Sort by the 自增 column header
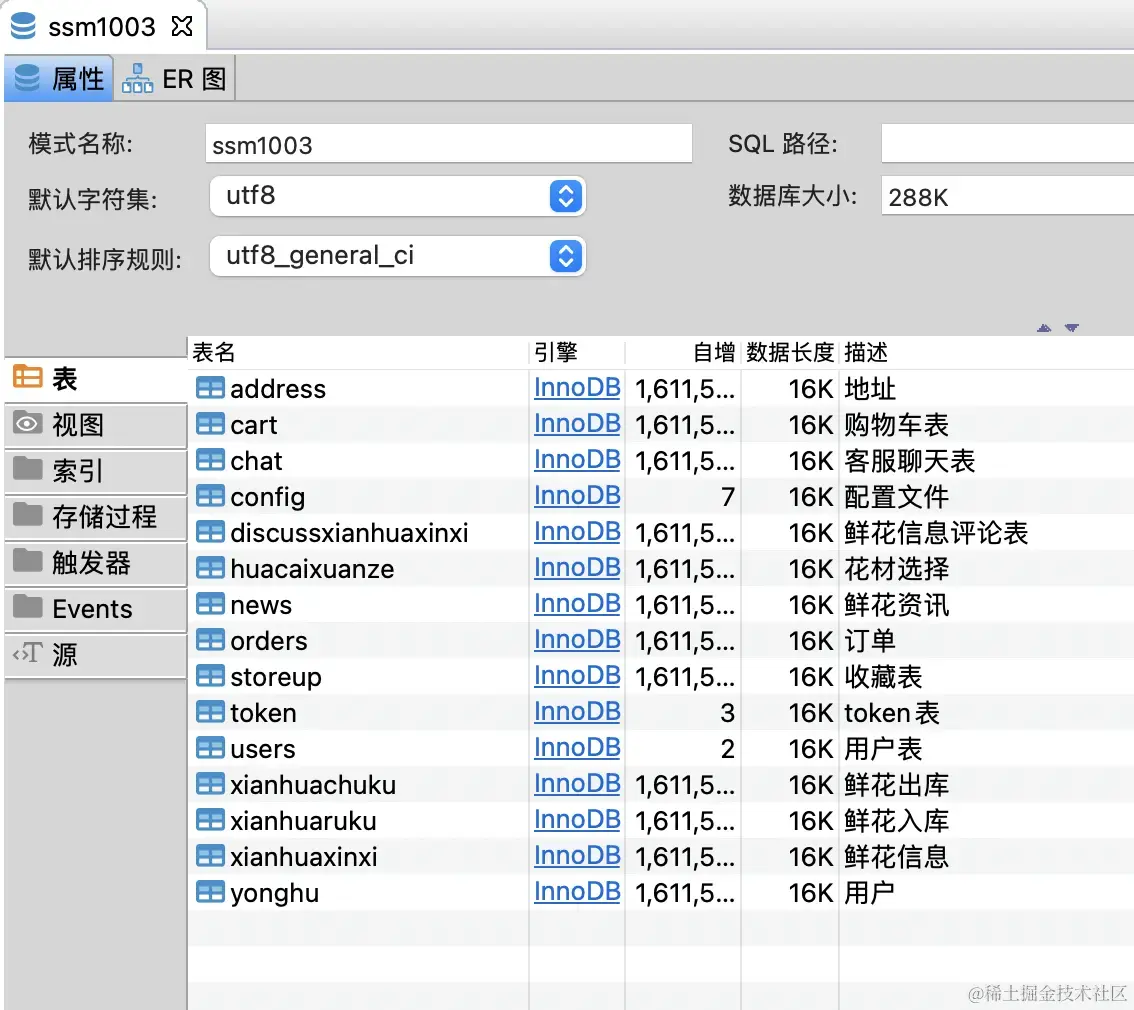The width and height of the screenshot is (1134, 1010). point(683,352)
